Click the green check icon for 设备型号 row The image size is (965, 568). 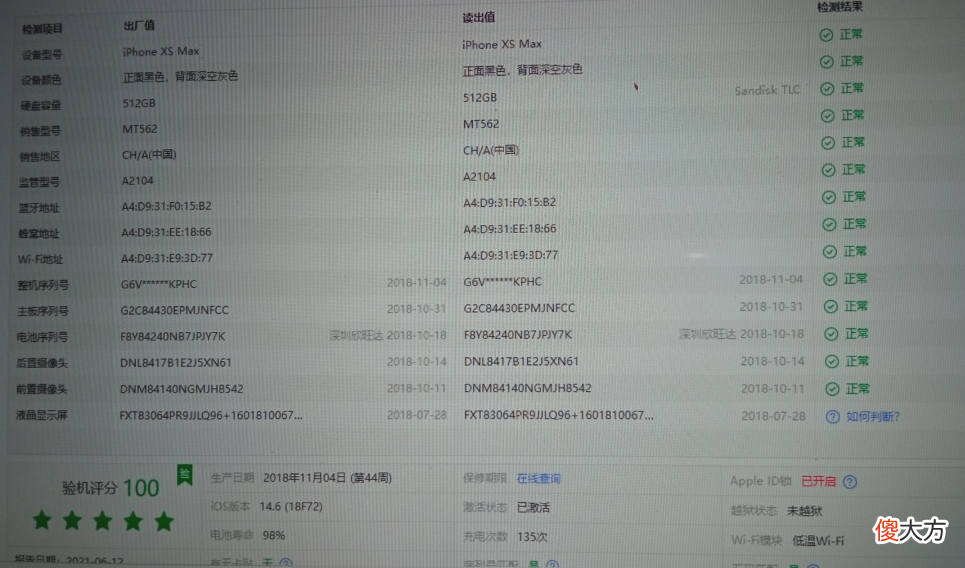click(826, 35)
